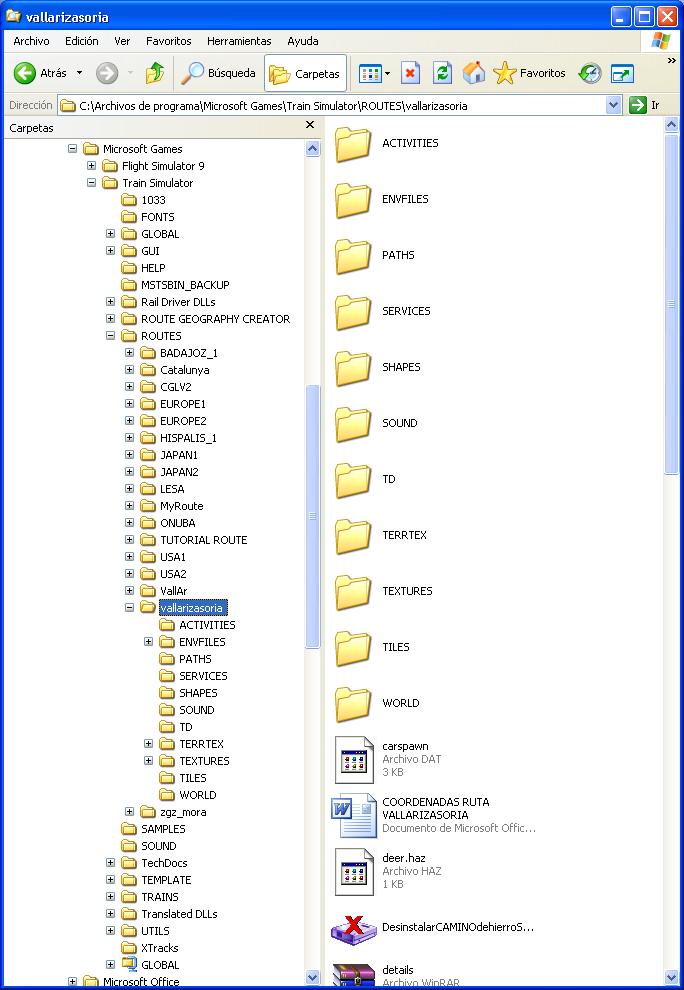Click the Atrás back button
Image resolution: width=684 pixels, height=990 pixels.
point(41,73)
